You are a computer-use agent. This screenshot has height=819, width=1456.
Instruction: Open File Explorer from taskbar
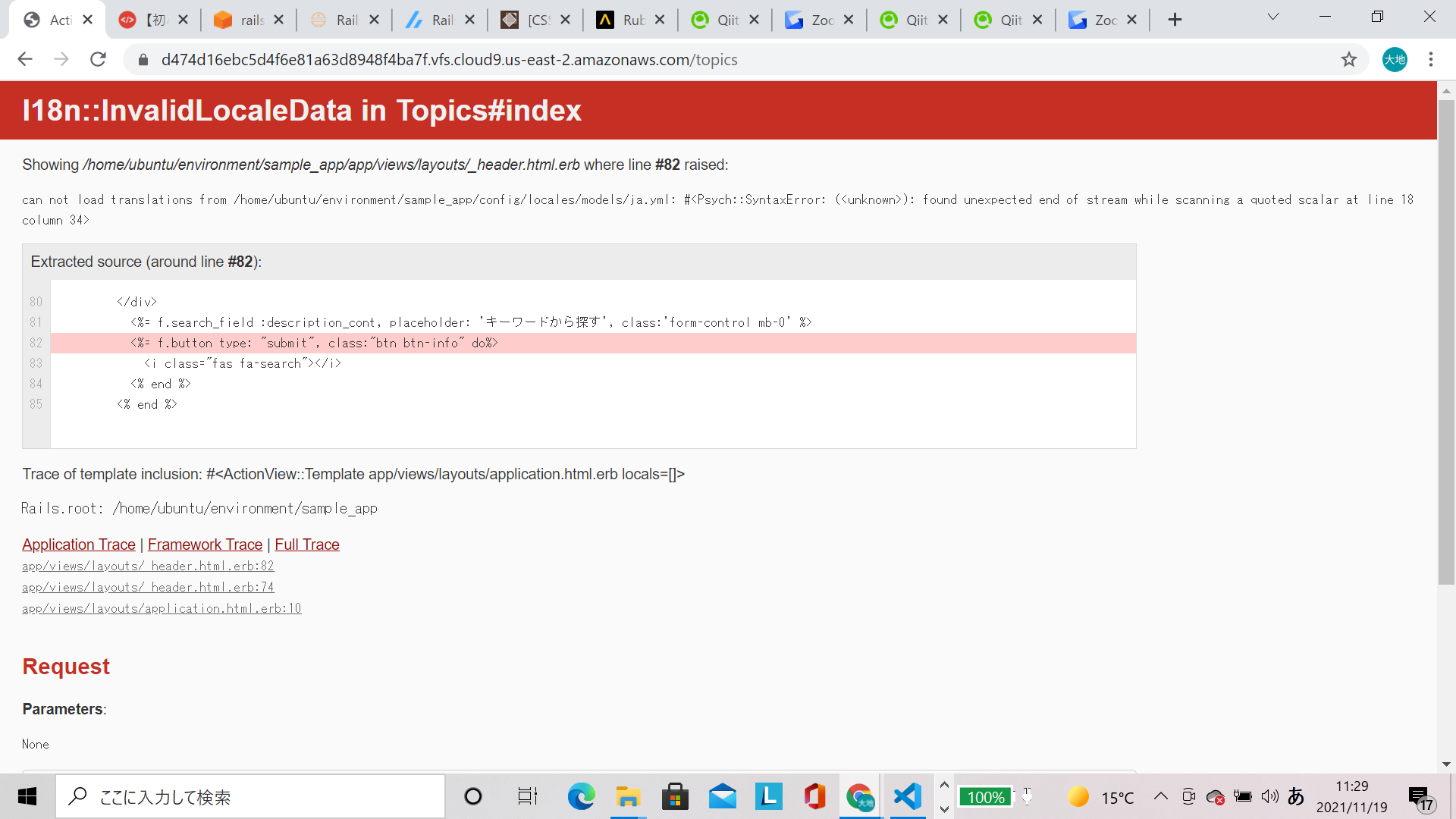(x=628, y=796)
